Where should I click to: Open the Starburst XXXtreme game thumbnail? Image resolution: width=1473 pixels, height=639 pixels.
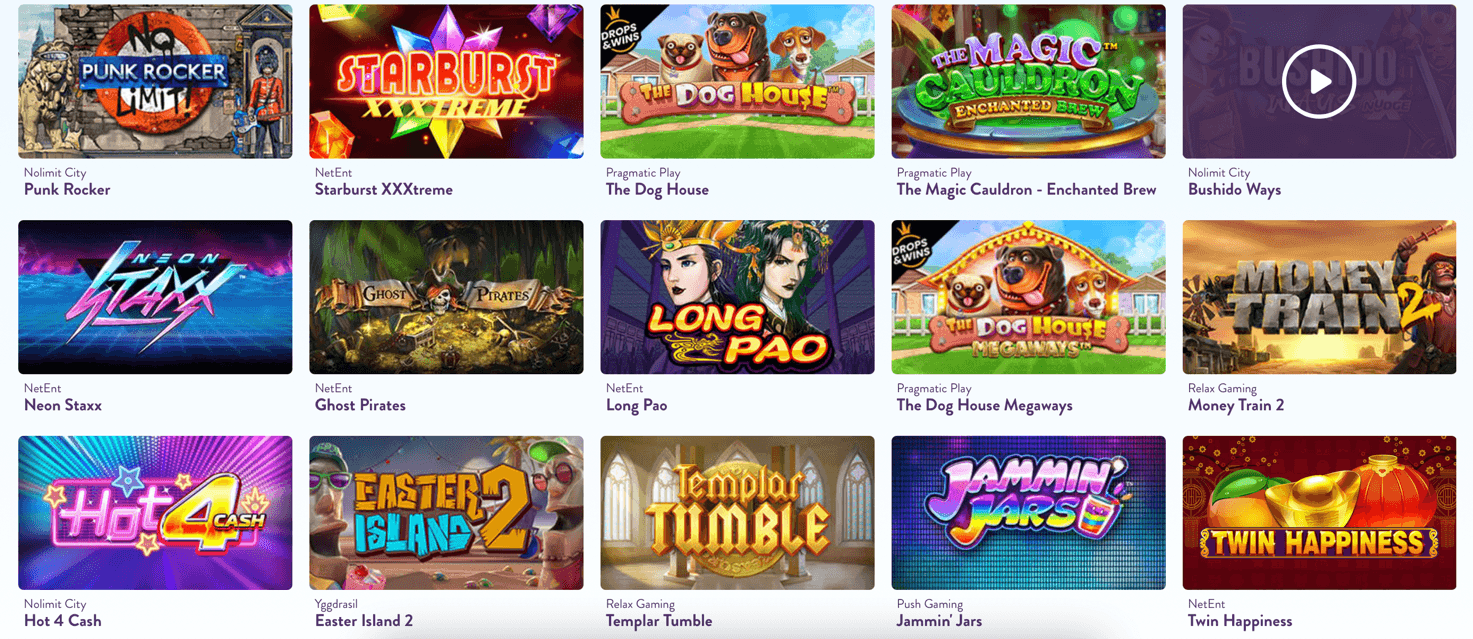[x=446, y=82]
